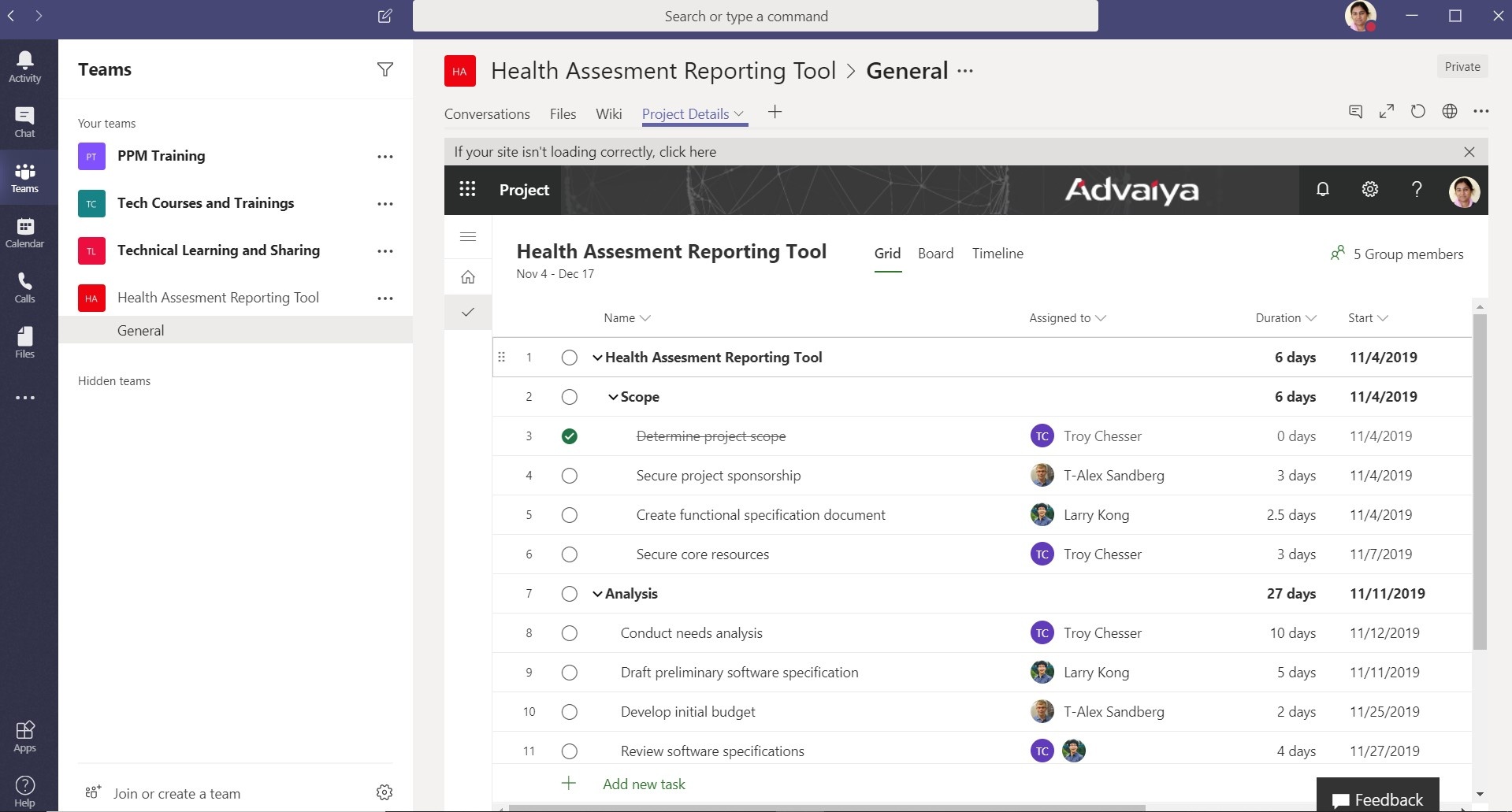The width and height of the screenshot is (1512, 812).
Task: Mark Create functional specification document complete
Action: click(x=570, y=515)
